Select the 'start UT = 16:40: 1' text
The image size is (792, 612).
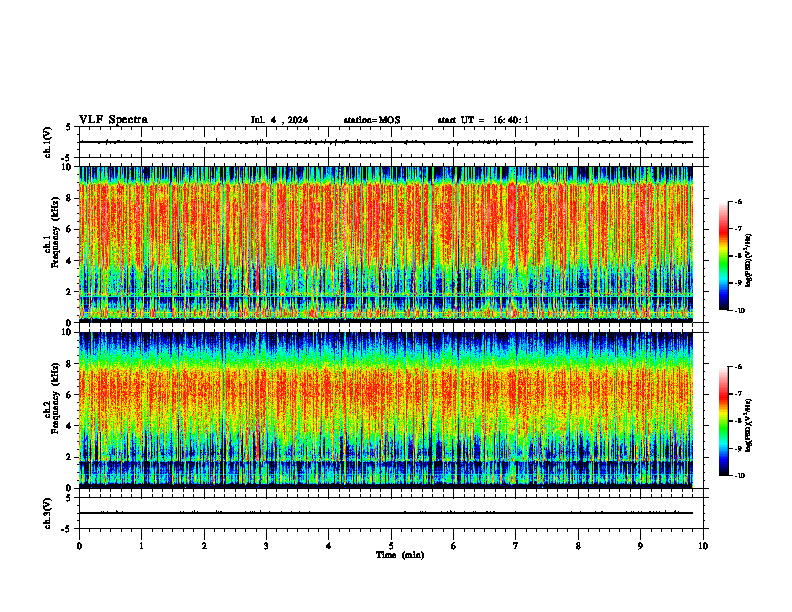[x=483, y=120]
